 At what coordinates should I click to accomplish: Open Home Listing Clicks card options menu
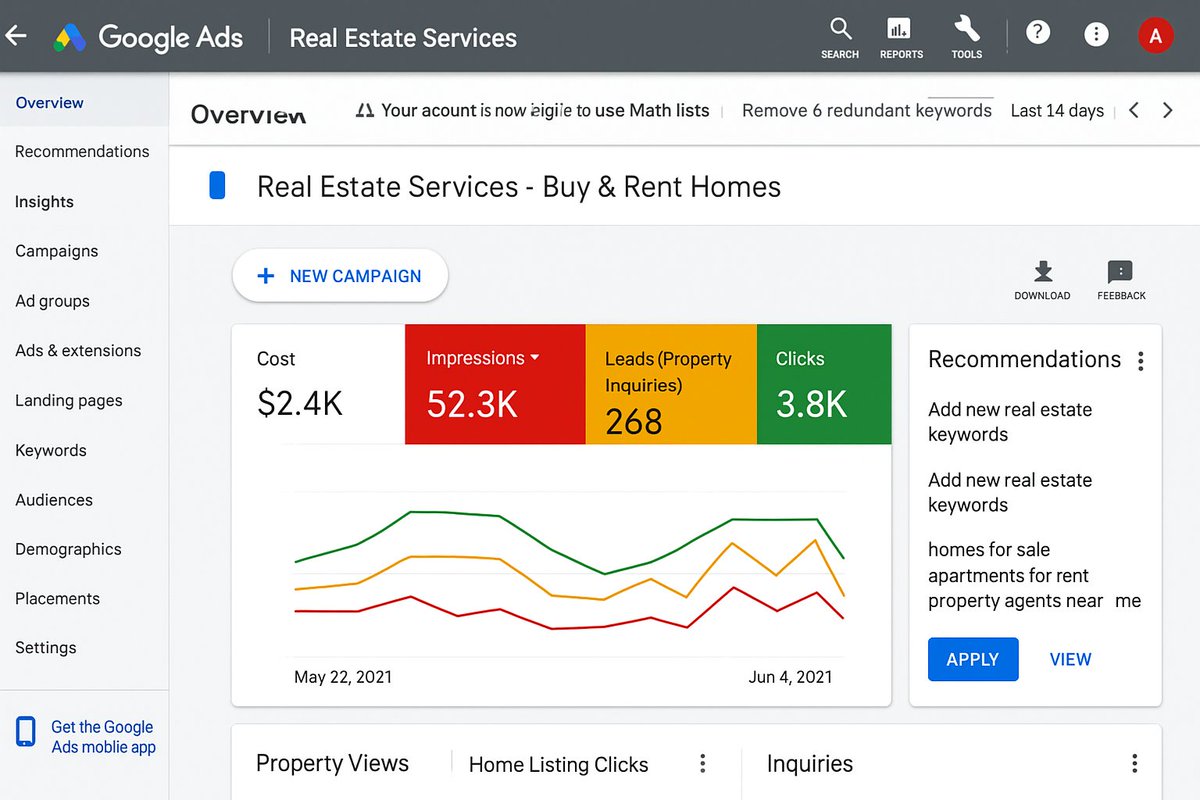point(703,764)
